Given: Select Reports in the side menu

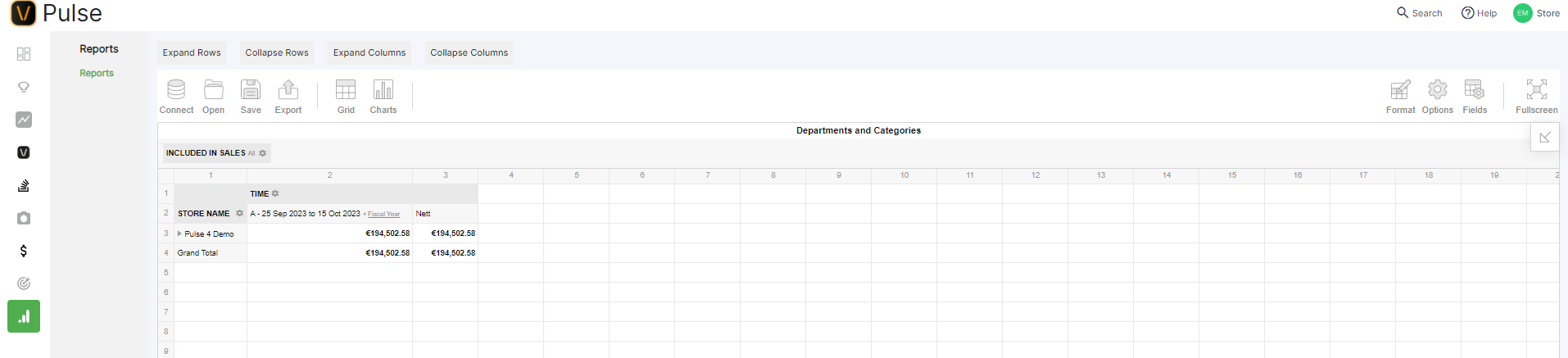Looking at the screenshot, I should 97,73.
